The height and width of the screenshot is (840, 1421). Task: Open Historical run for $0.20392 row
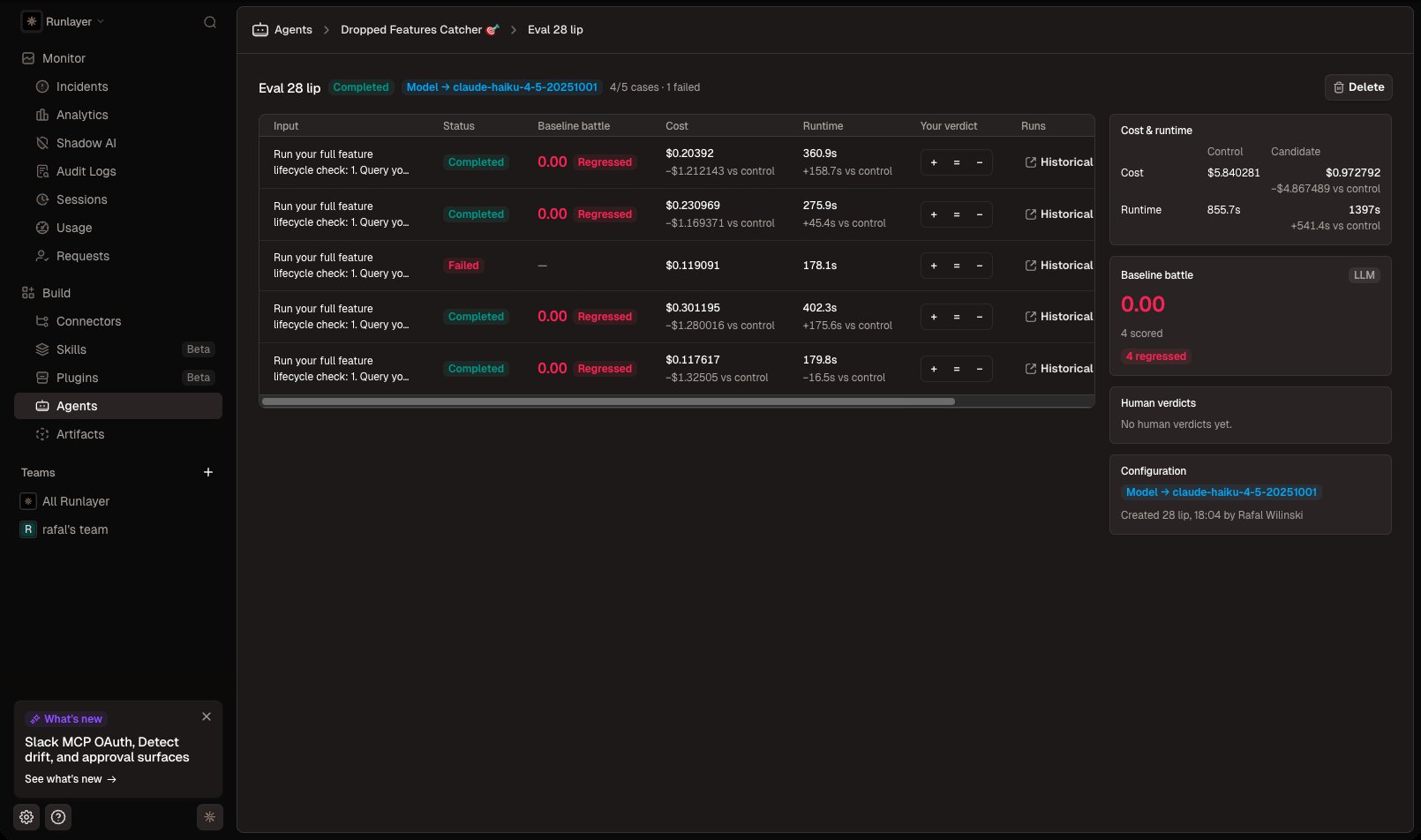click(1059, 162)
